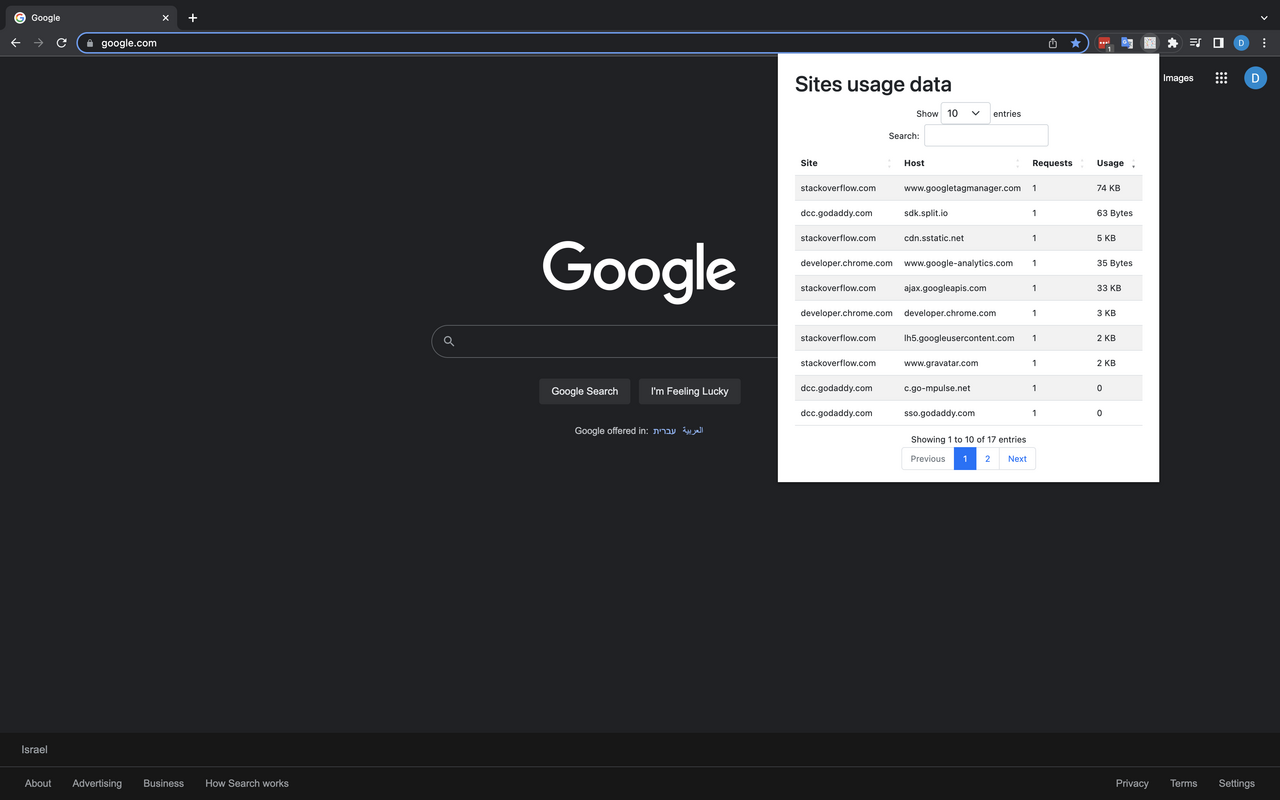Open the extensions puzzle-piece menu
Viewport: 1280px width, 800px height.
pyautogui.click(x=1172, y=42)
